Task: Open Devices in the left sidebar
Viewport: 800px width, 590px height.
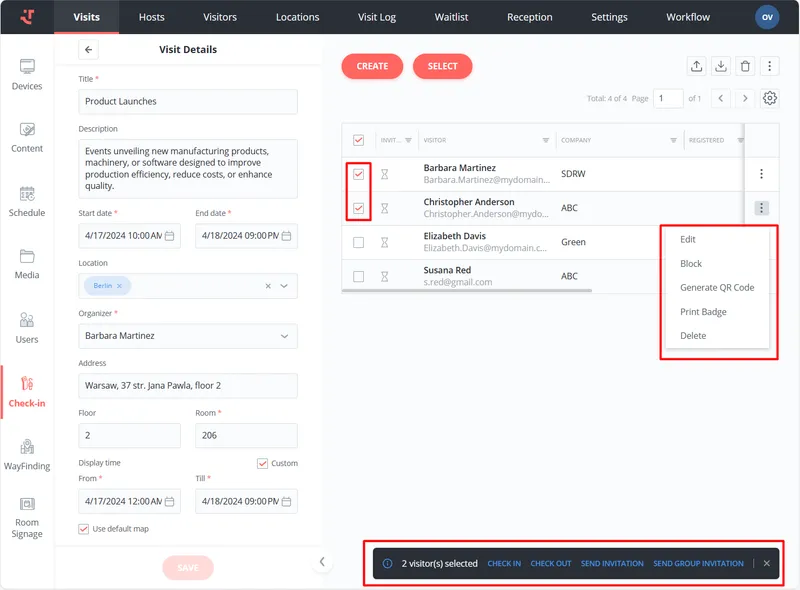Action: 27,74
